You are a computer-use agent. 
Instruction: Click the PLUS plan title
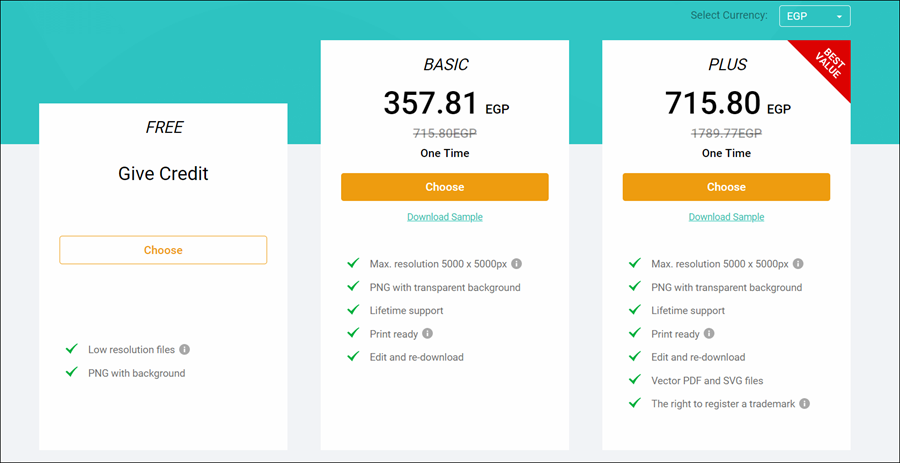727,65
